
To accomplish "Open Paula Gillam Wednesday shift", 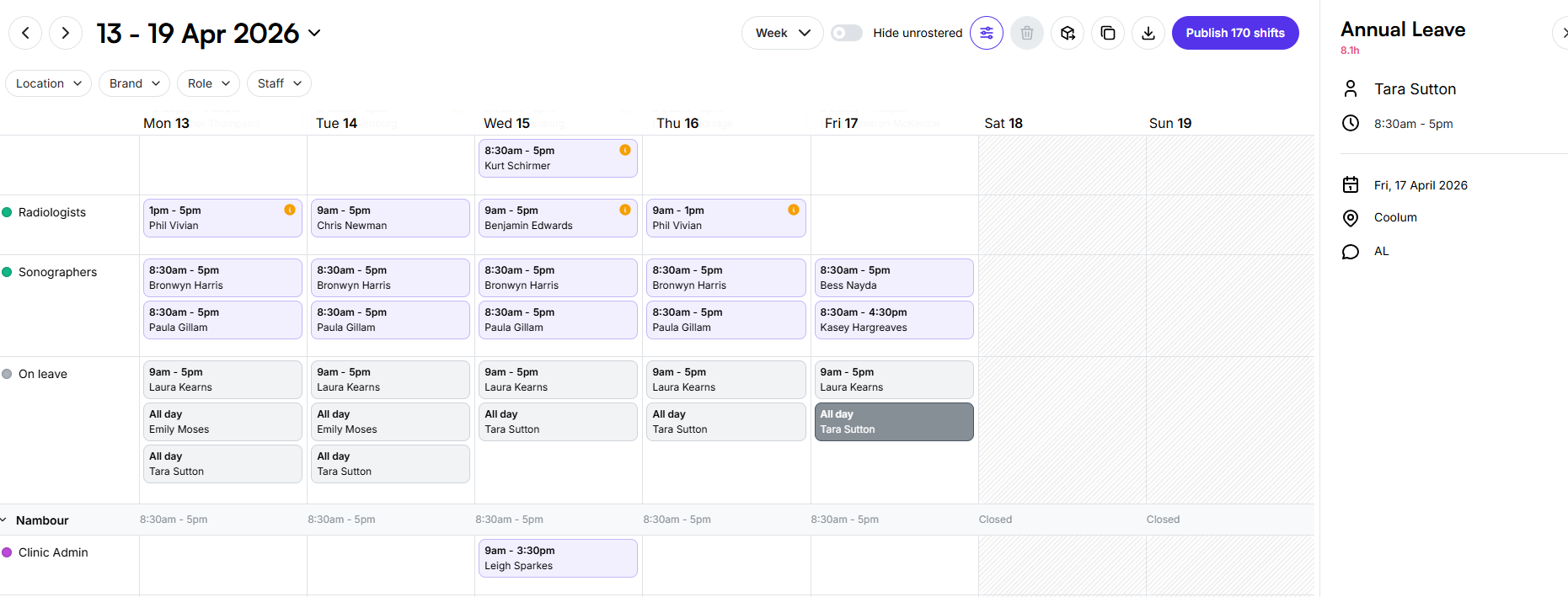I will click(x=558, y=320).
